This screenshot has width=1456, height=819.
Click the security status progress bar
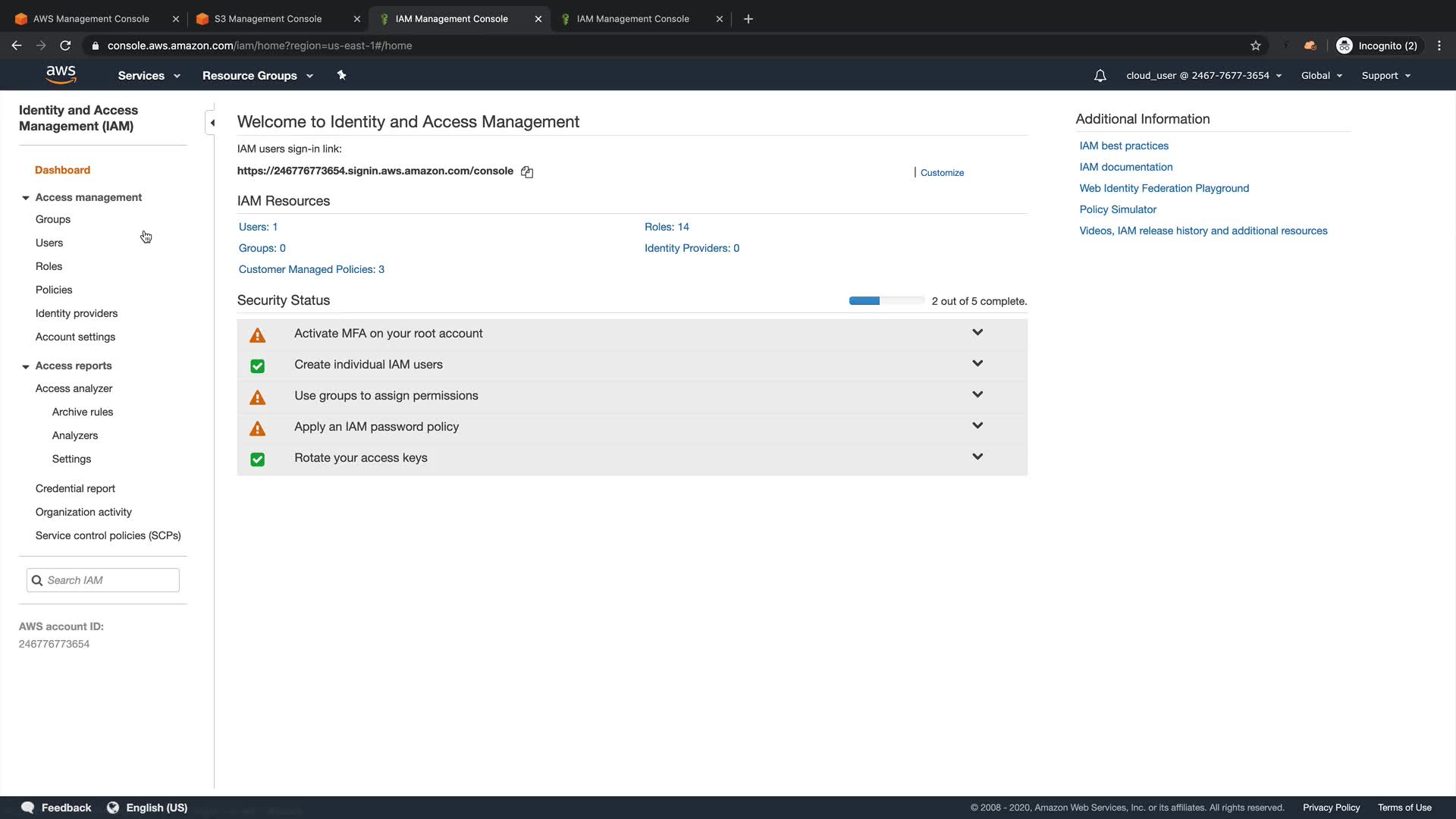click(x=886, y=301)
